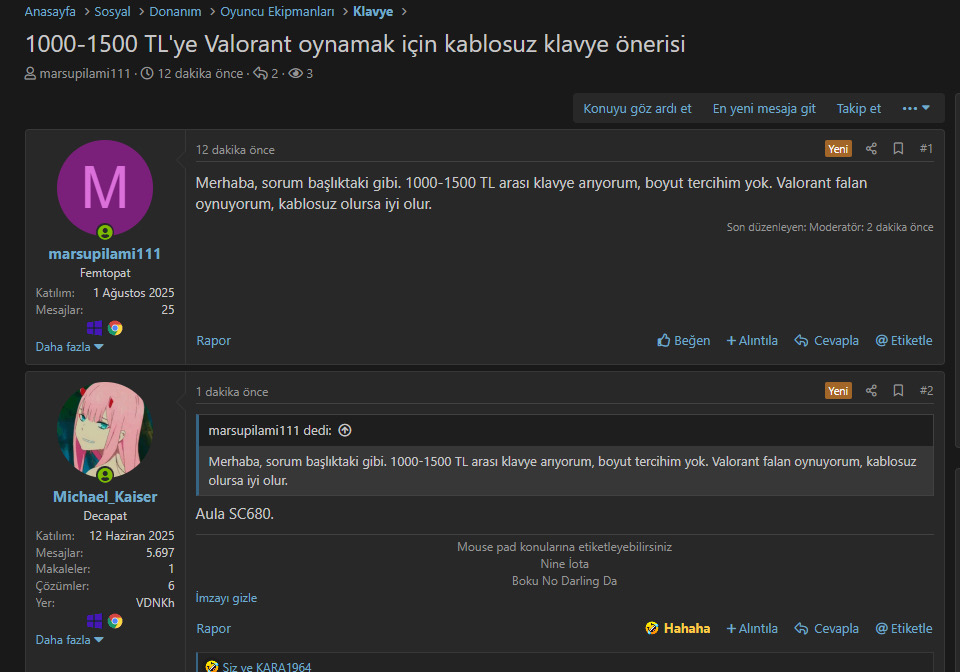Click Konuyu göz ardı et
The width and height of the screenshot is (960, 672).
tap(637, 108)
